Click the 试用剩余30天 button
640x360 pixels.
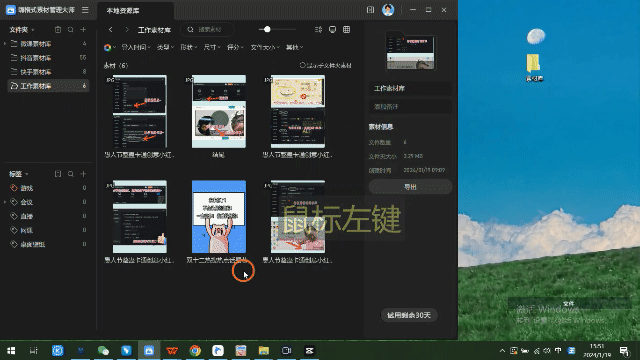(409, 315)
